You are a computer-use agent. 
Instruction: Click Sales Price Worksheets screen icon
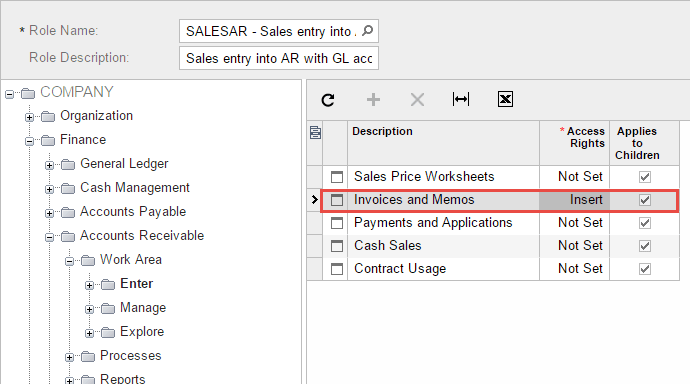(x=337, y=177)
